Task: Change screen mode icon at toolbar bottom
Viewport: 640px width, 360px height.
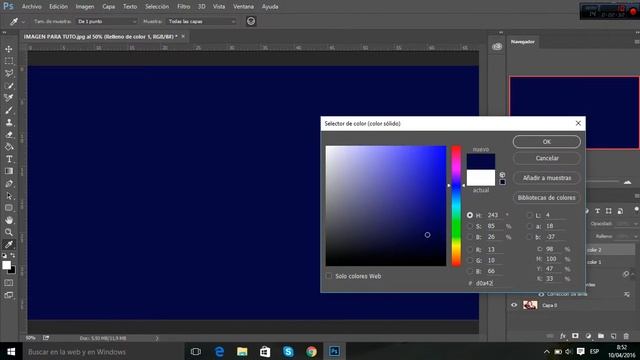Action: click(9, 295)
